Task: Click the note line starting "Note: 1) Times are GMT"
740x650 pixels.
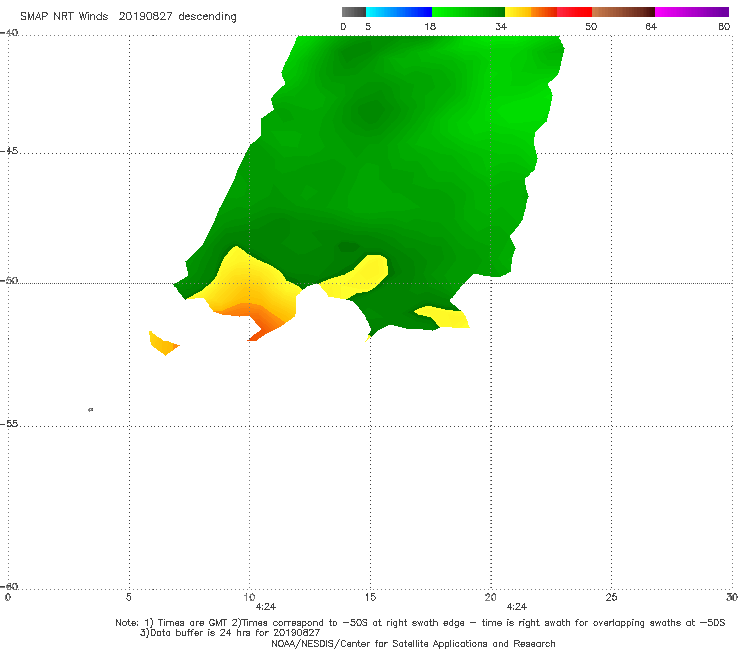Action: [x=420, y=623]
